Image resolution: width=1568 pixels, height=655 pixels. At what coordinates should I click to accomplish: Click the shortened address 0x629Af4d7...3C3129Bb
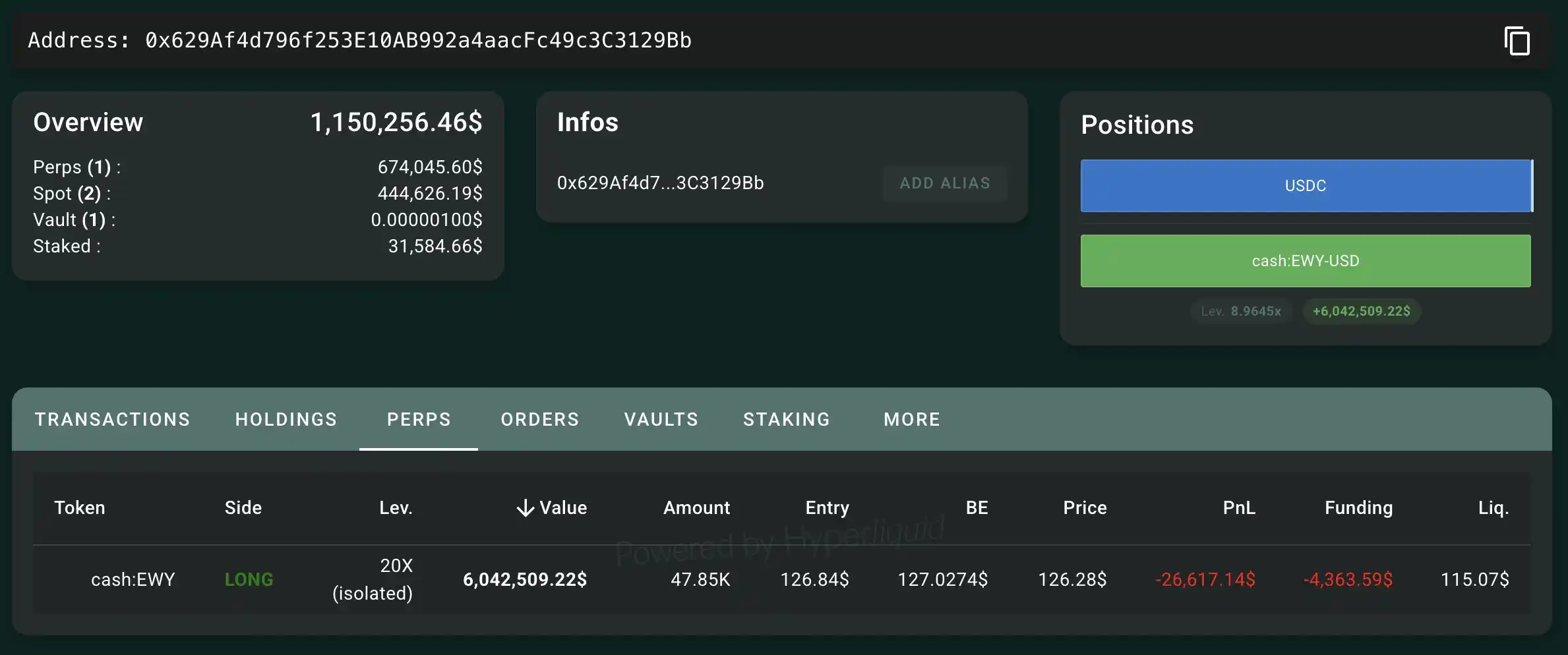(660, 183)
